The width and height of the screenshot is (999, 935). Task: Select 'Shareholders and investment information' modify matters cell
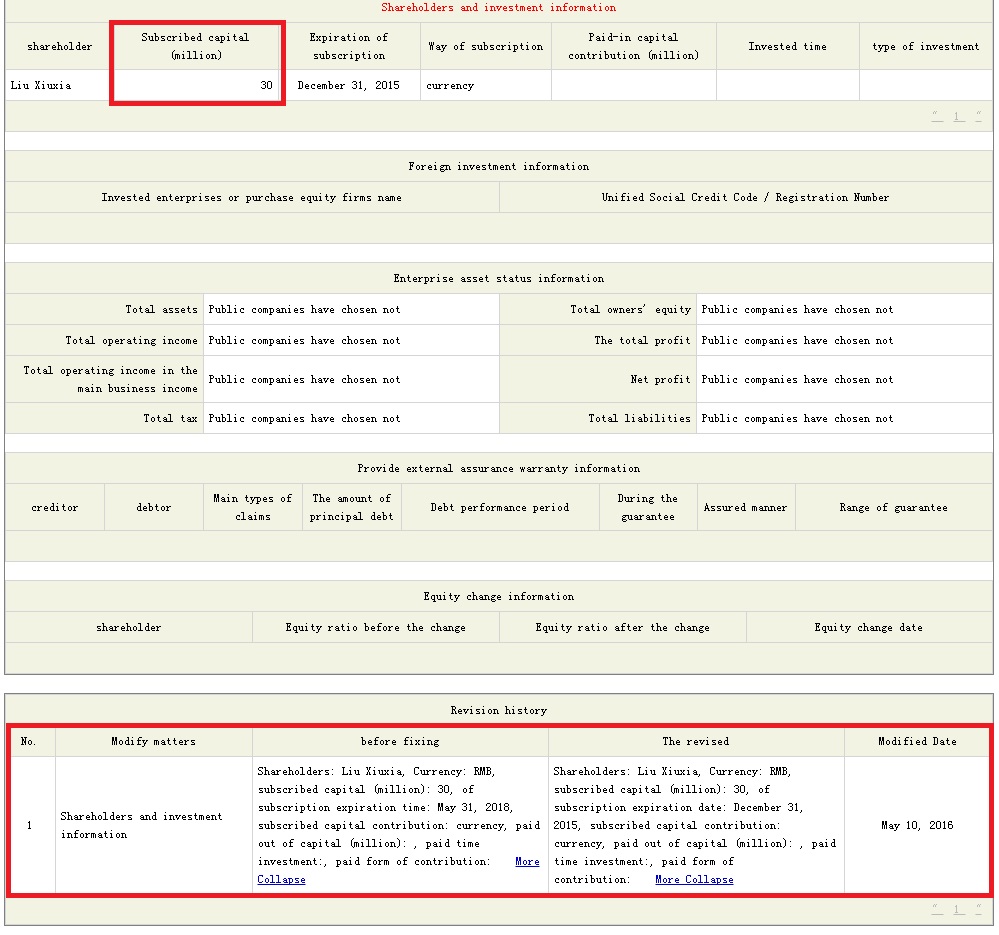154,825
